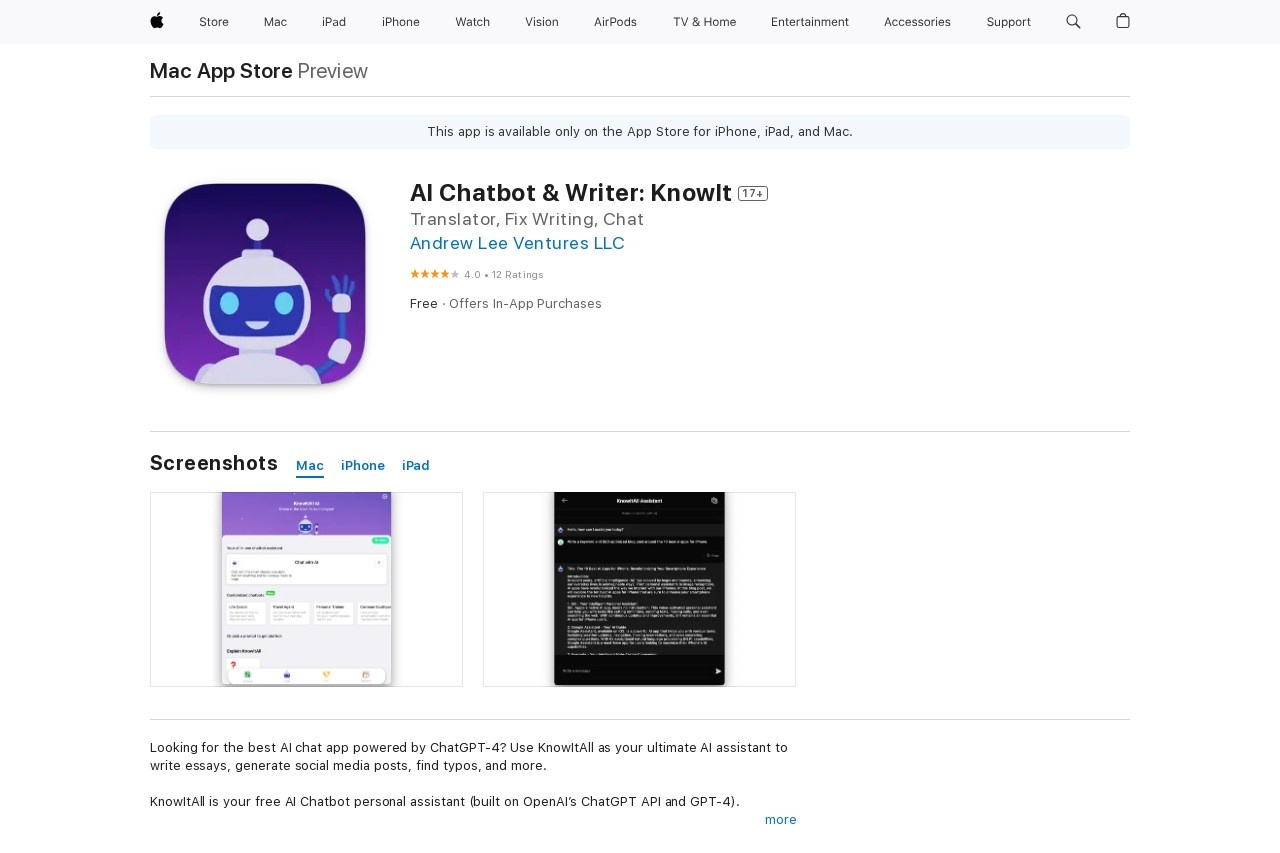This screenshot has height=853, width=1280.
Task: Open the AirPods menu
Action: [615, 22]
